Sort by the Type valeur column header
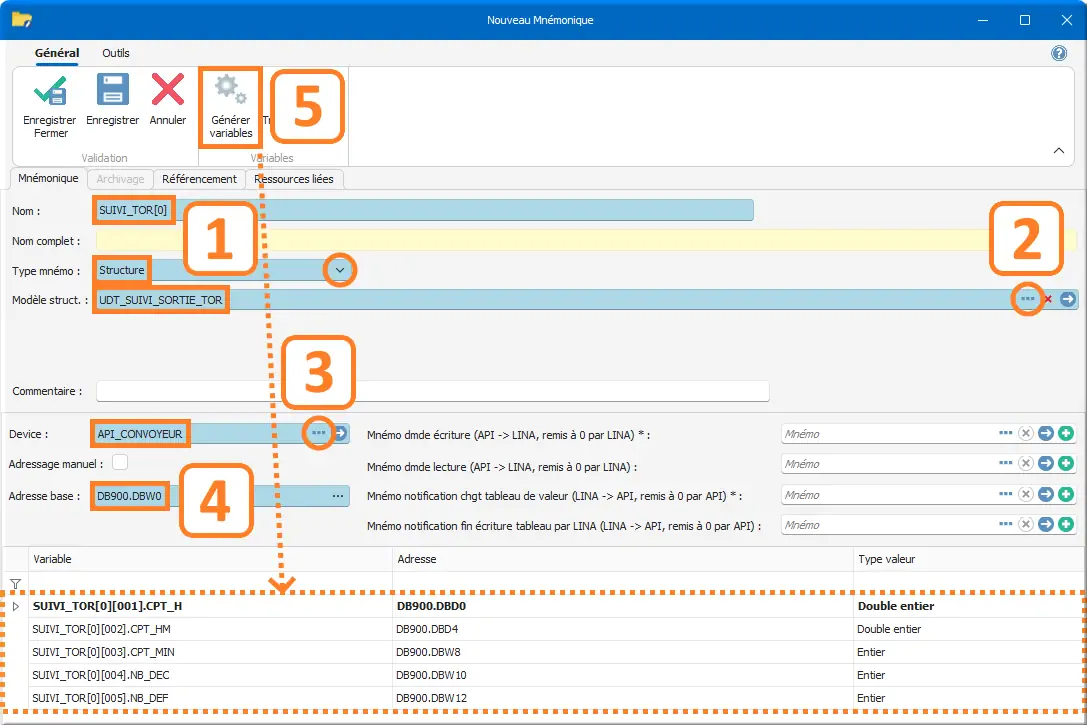The width and height of the screenshot is (1087, 725). coord(968,559)
